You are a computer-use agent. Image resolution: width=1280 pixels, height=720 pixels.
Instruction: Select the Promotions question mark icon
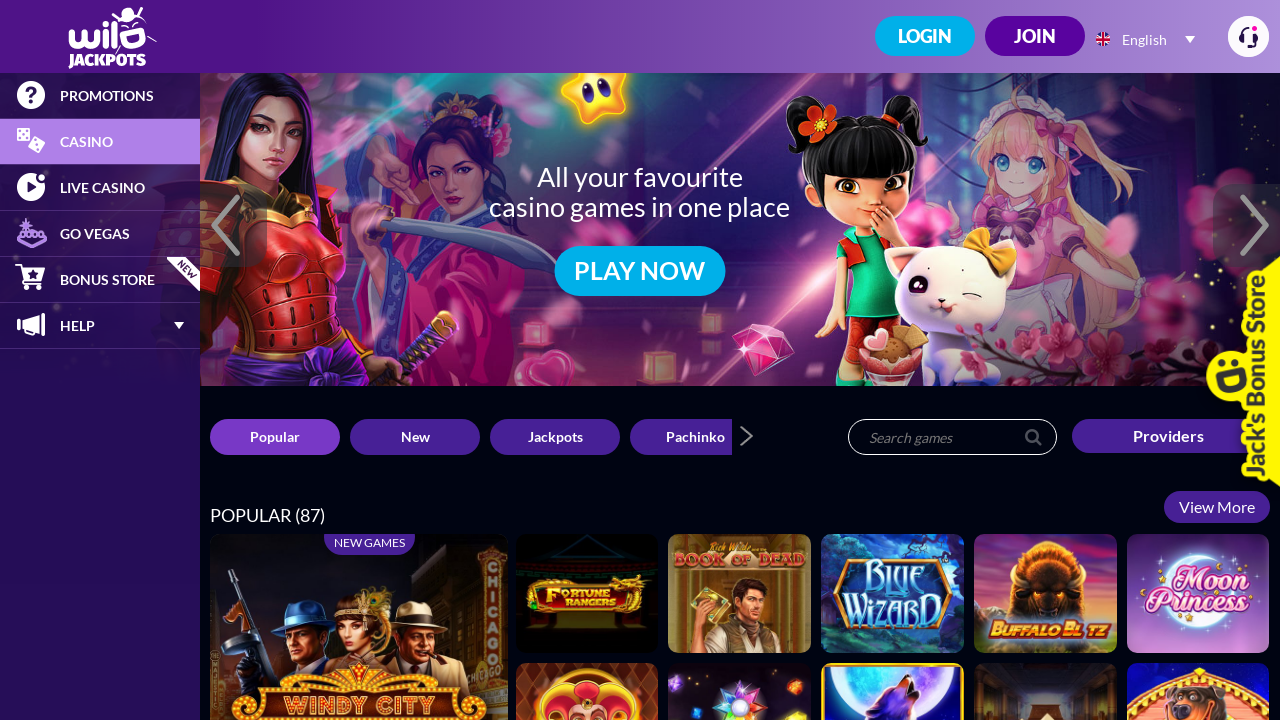click(x=31, y=95)
